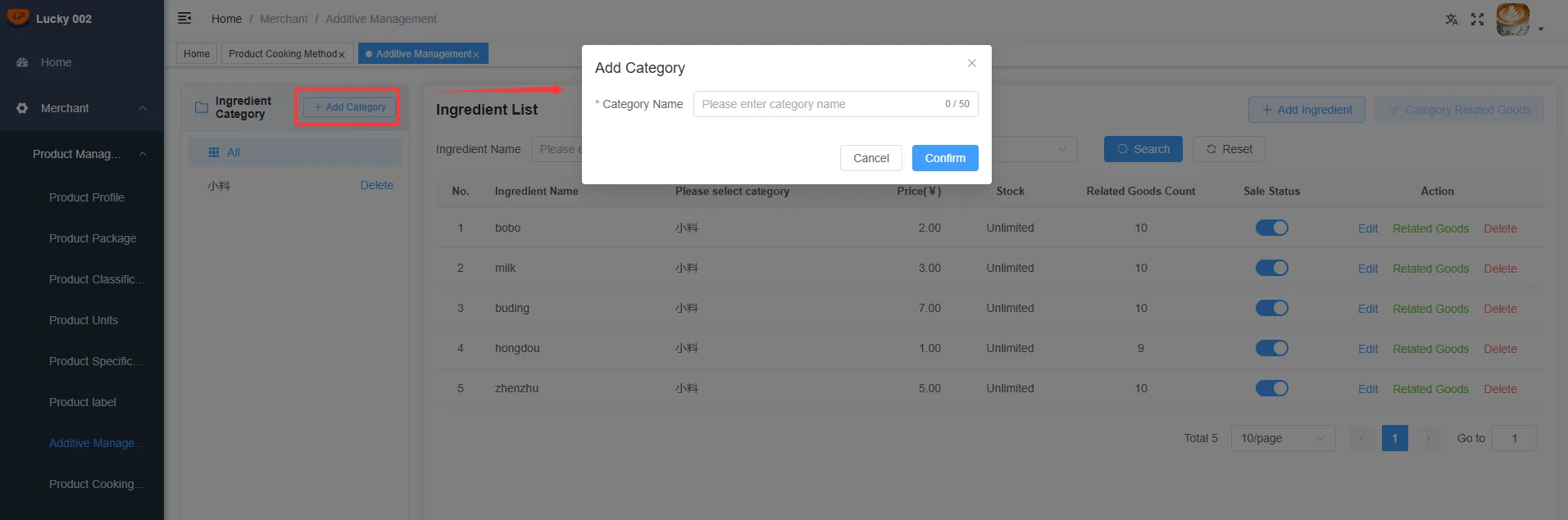Confirm adding the category
The height and width of the screenshot is (520, 1568).
click(x=945, y=158)
